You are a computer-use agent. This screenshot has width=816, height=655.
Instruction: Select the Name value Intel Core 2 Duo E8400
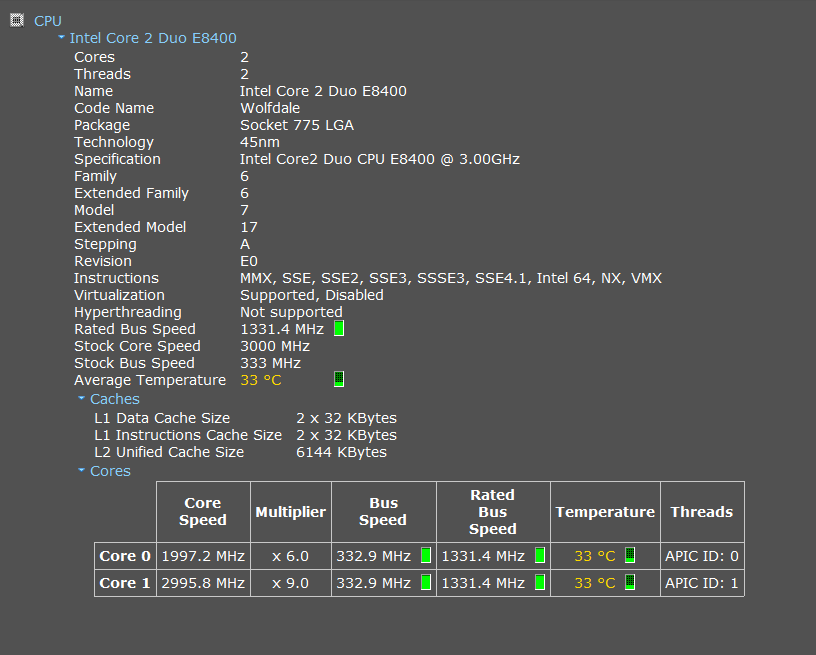pos(323,92)
